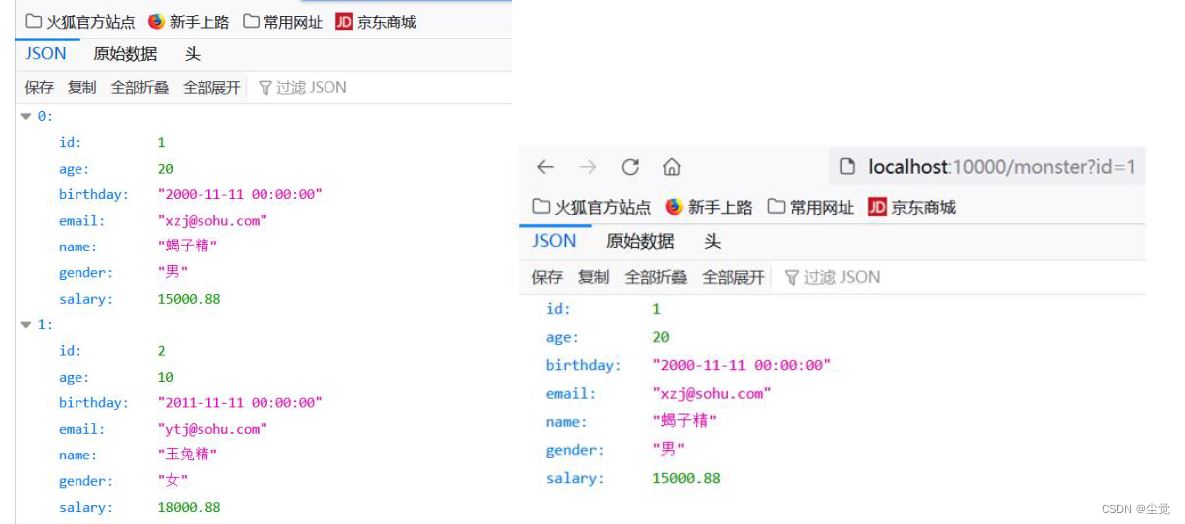Switch to JSON tab in right window
The width and height of the screenshot is (1185, 524).
tap(554, 241)
